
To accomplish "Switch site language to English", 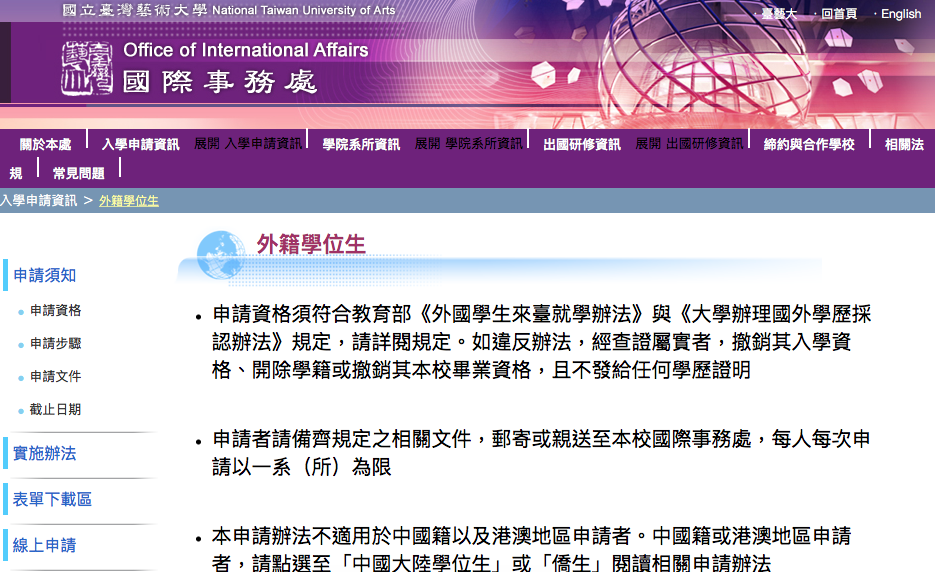I will (901, 14).
